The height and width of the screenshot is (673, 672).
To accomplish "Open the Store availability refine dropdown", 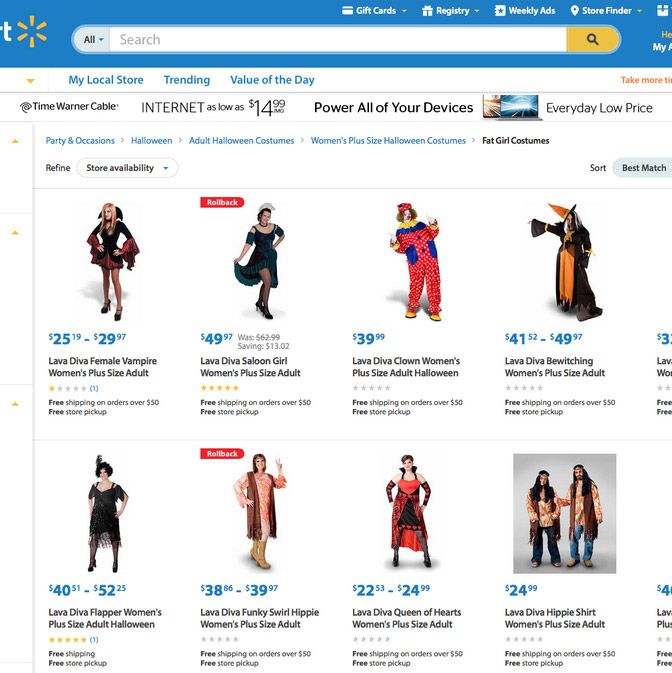I will (x=127, y=168).
